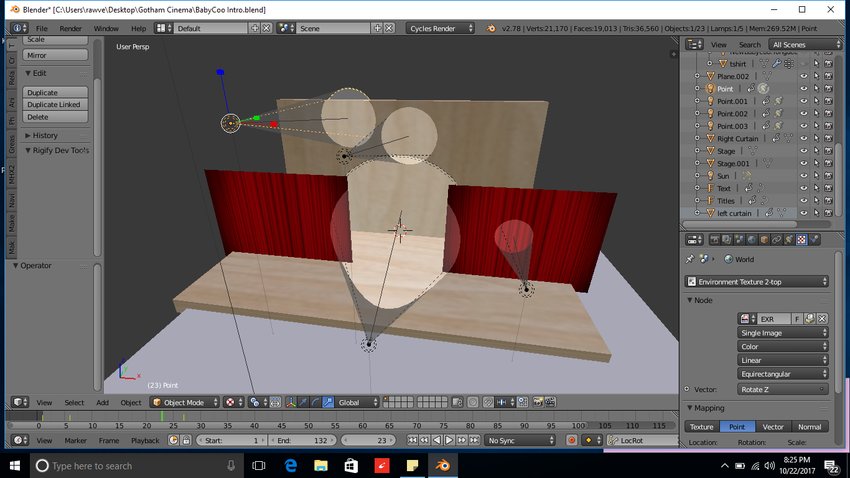Image resolution: width=850 pixels, height=478 pixels.
Task: Open the Add menu in 3D view
Action: point(102,403)
